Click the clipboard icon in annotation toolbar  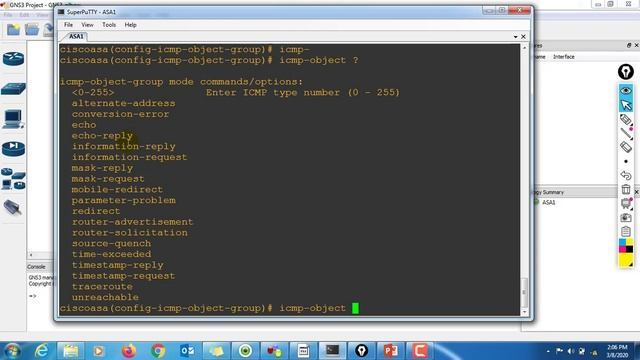point(626,231)
